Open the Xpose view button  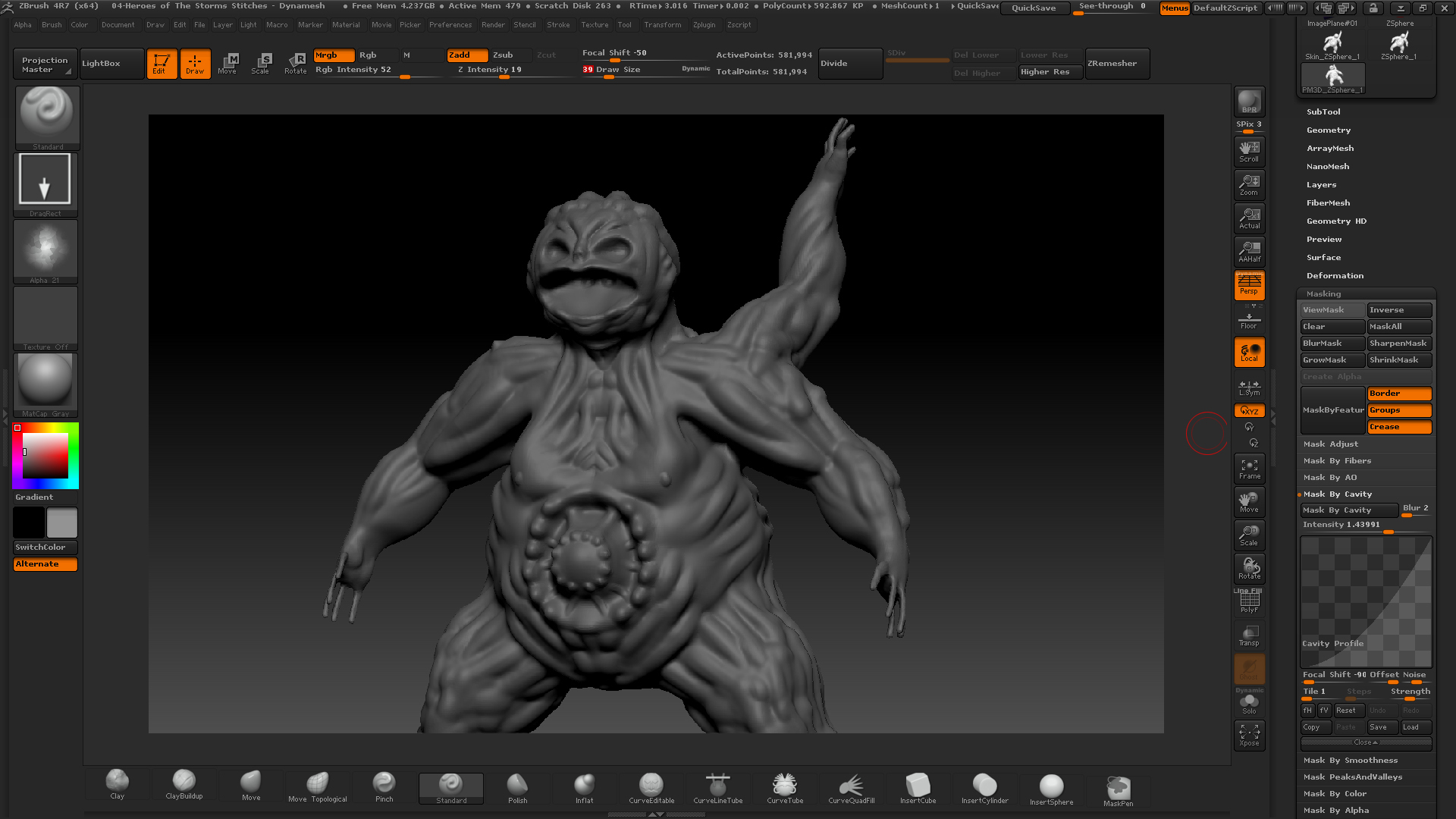coord(1249,735)
